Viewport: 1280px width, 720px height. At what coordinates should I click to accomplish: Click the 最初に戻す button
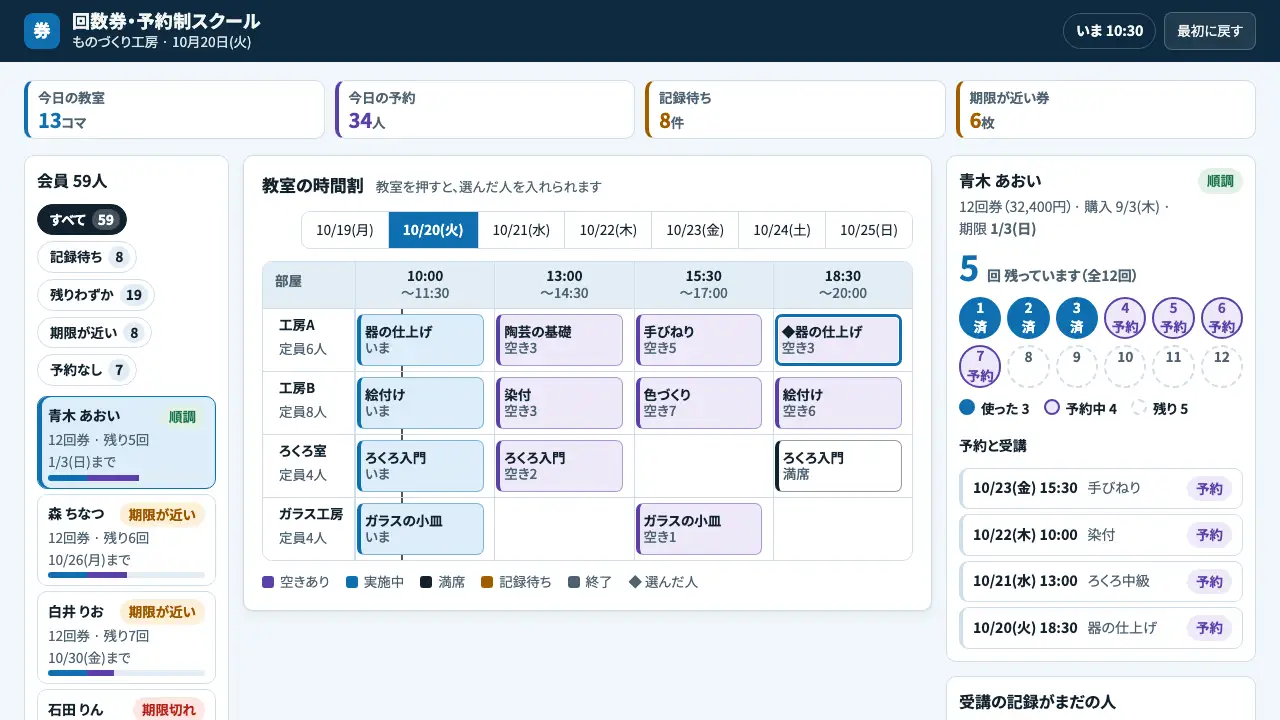click(1209, 31)
